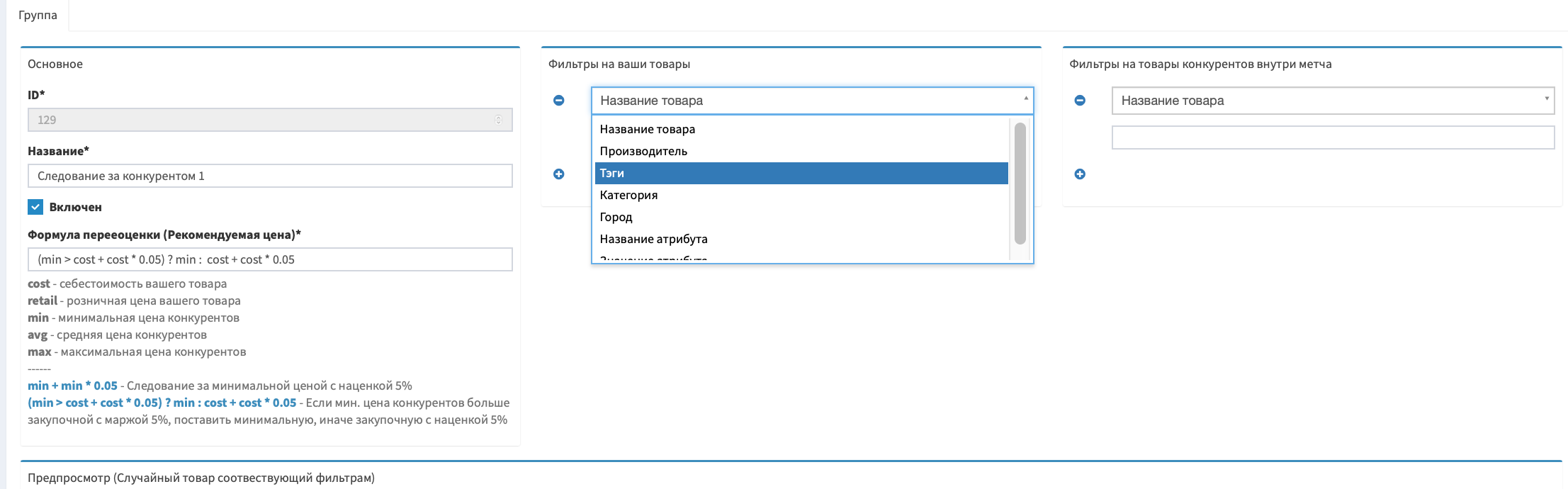
Task: Switch to the Группа tab
Action: click(x=38, y=15)
